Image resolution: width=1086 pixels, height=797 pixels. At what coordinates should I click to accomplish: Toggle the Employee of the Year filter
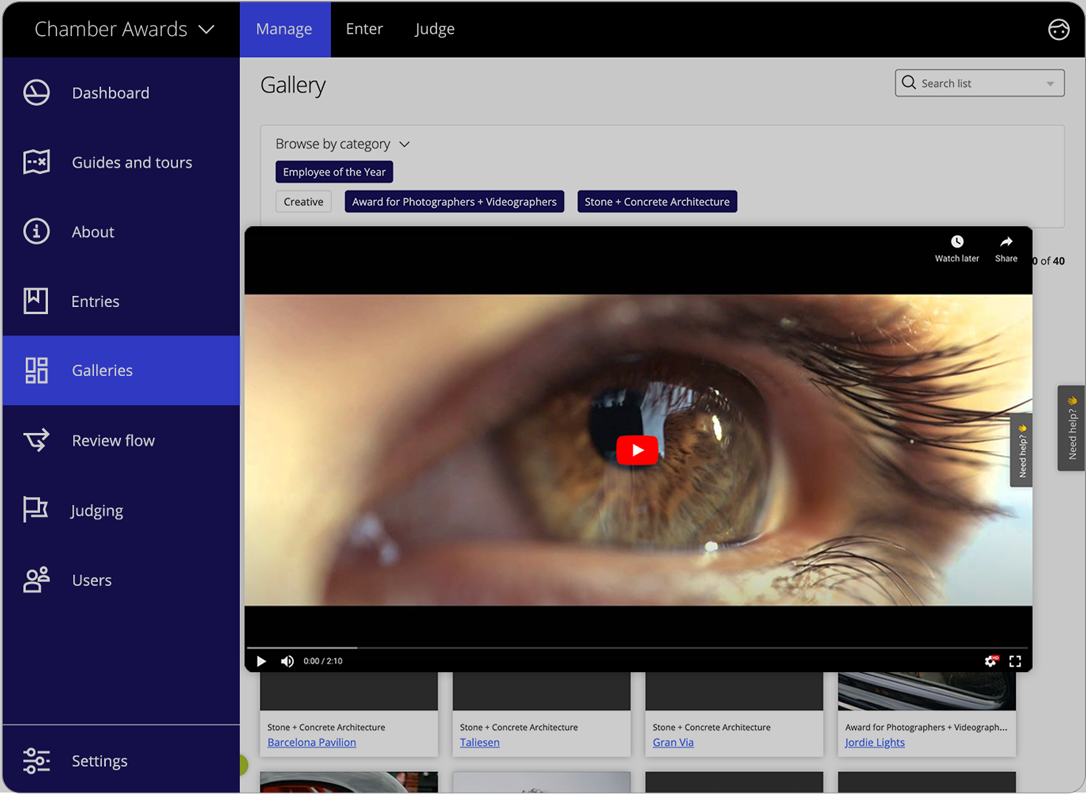334,171
